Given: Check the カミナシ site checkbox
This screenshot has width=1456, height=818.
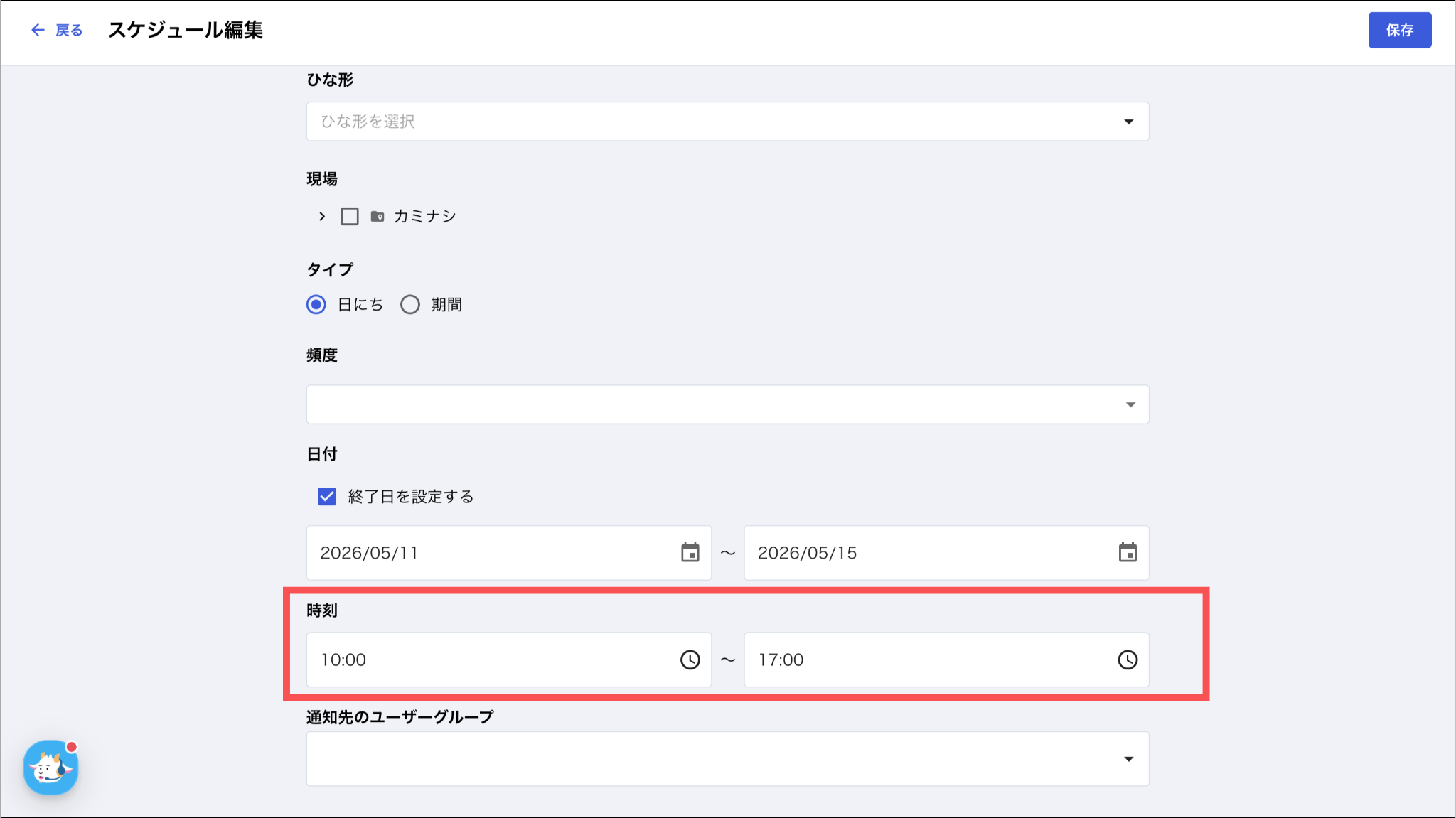Looking at the screenshot, I should pyautogui.click(x=350, y=216).
